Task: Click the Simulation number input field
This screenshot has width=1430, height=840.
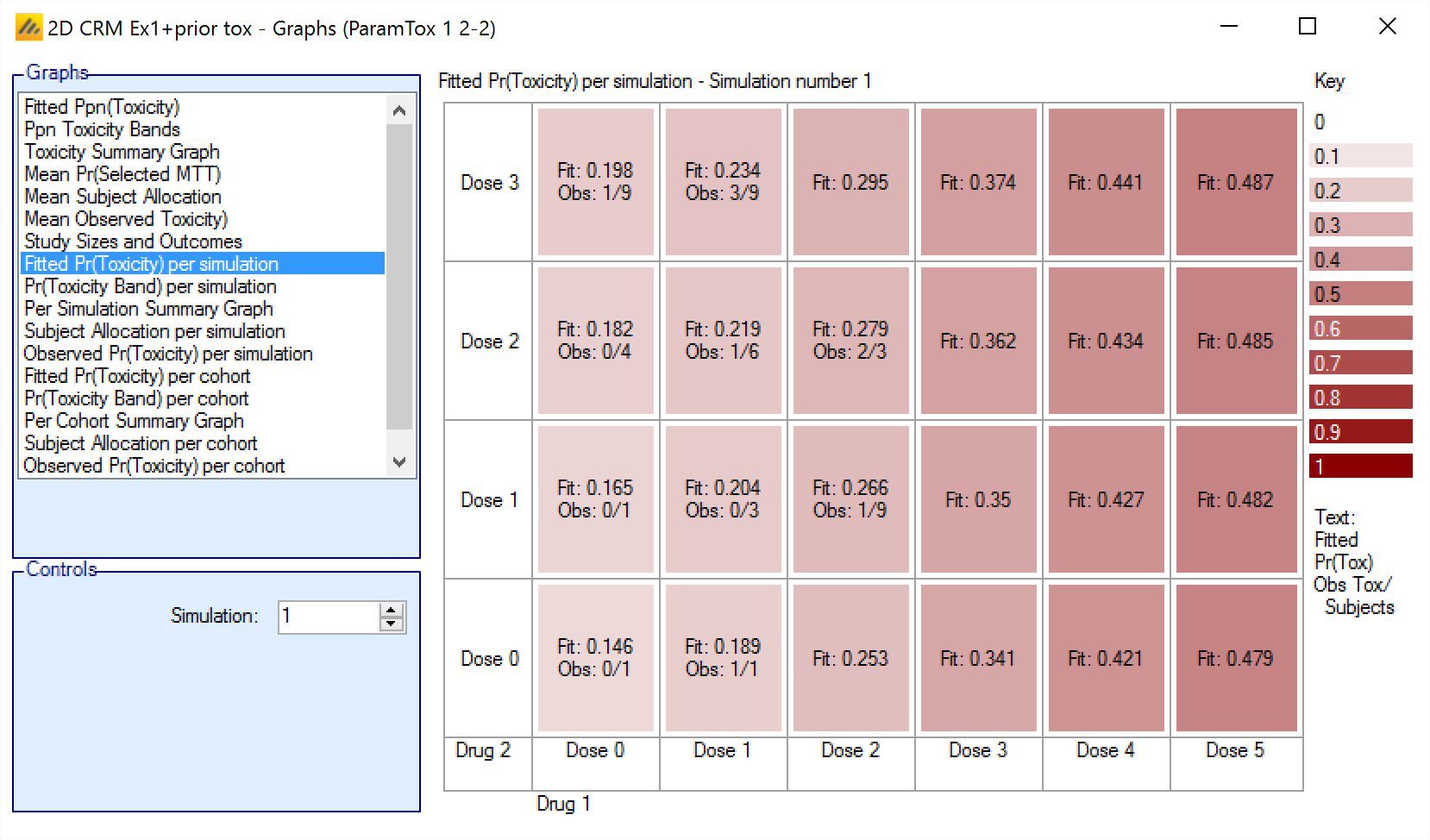Action: pyautogui.click(x=328, y=617)
